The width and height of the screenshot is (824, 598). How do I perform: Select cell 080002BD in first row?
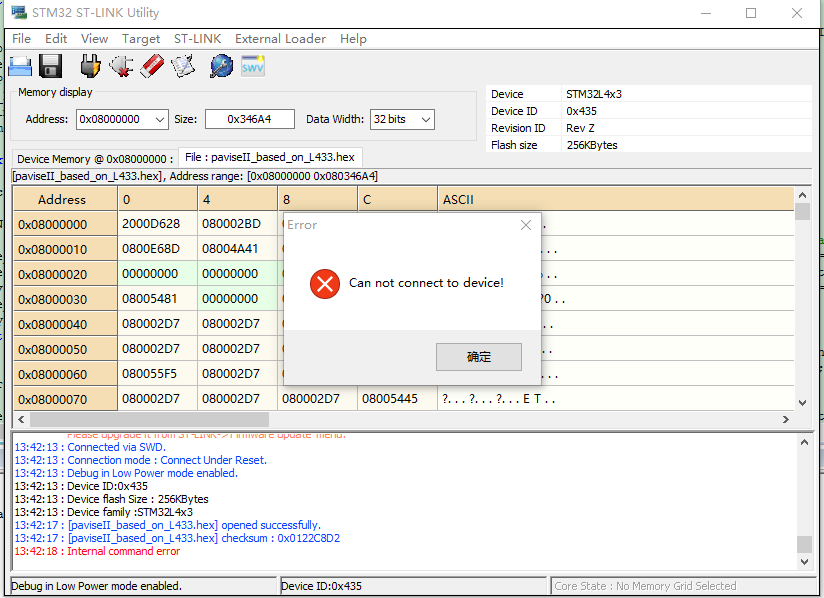pos(238,224)
